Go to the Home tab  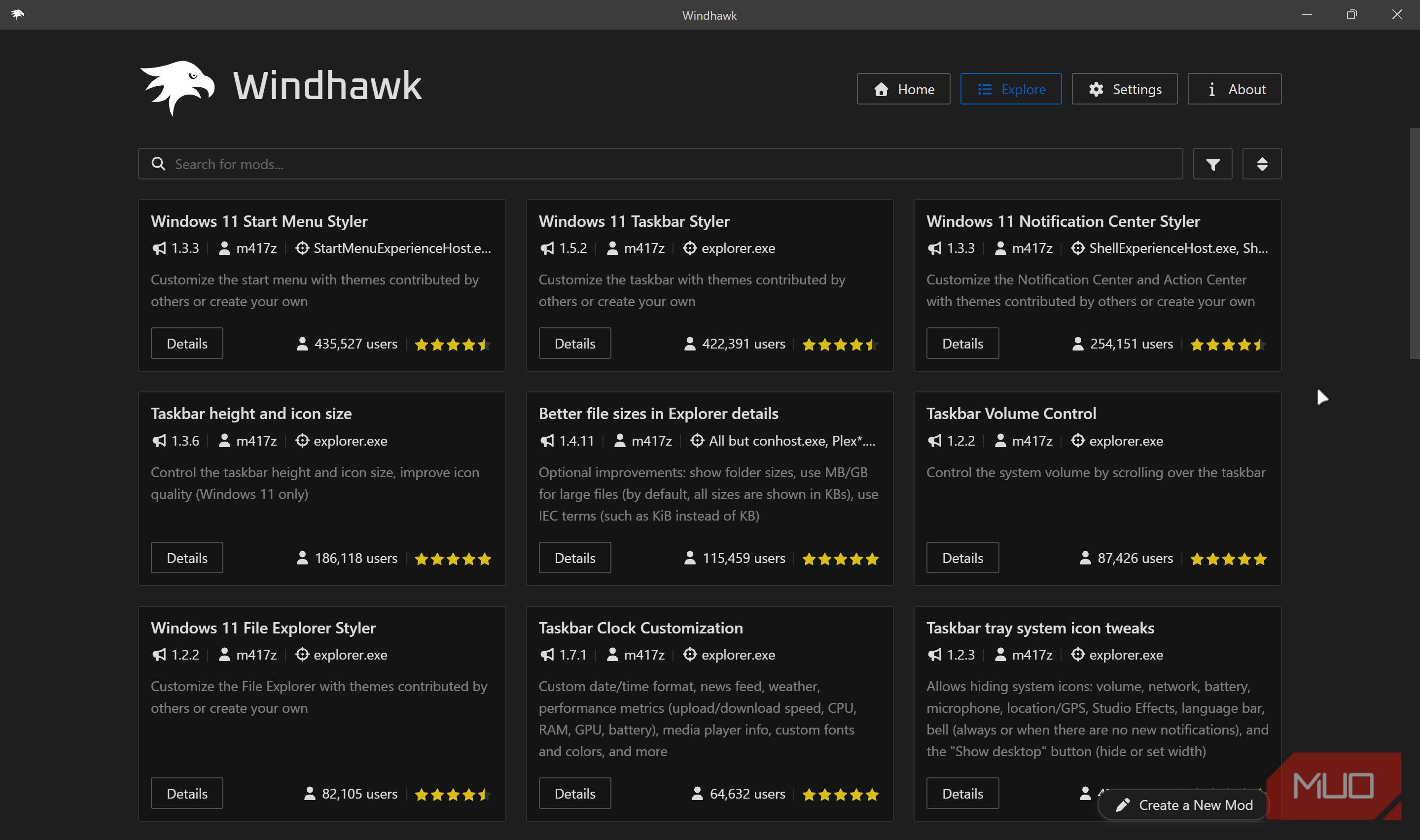pos(903,89)
